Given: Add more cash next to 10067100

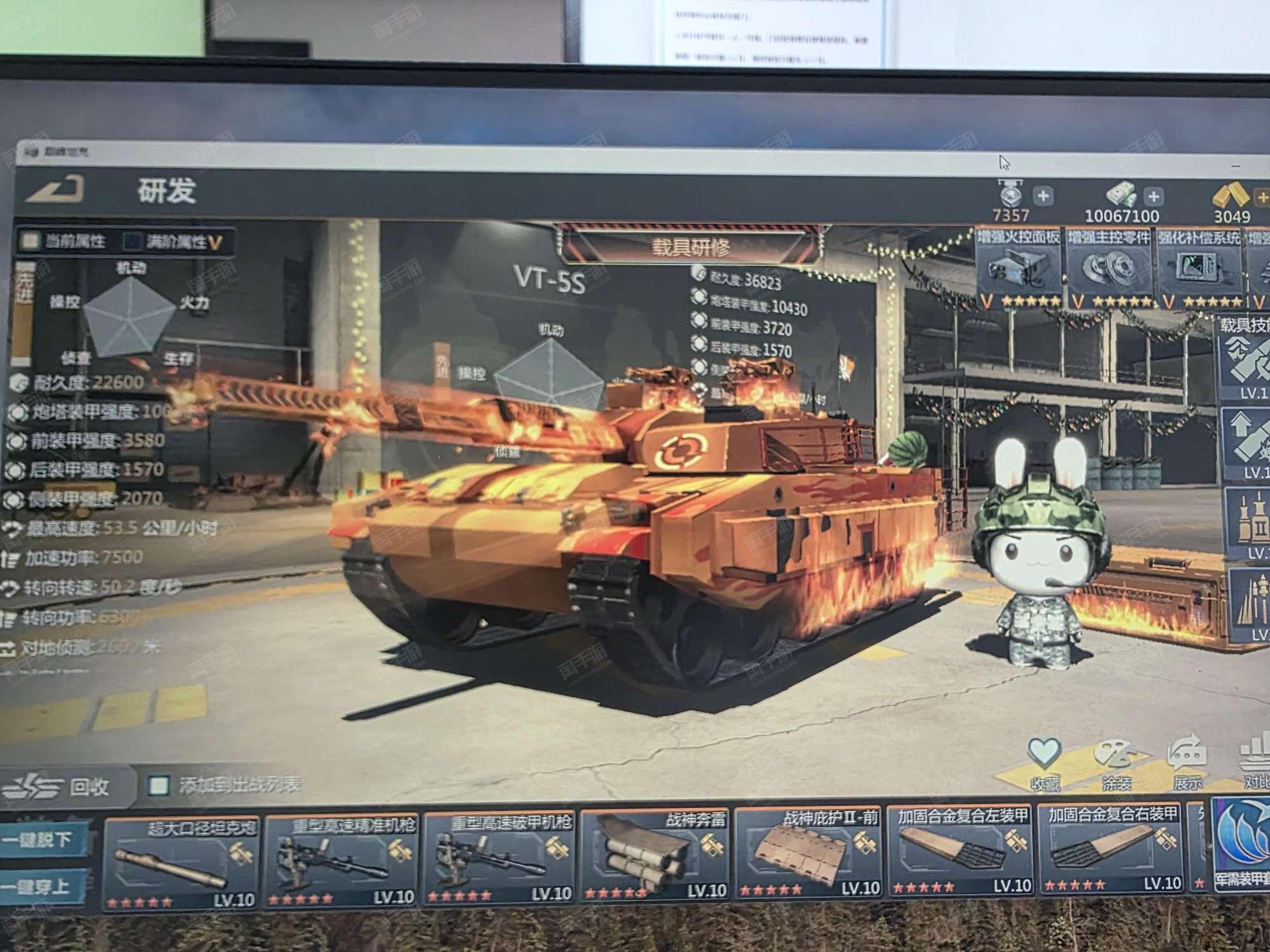Looking at the screenshot, I should point(1153,196).
